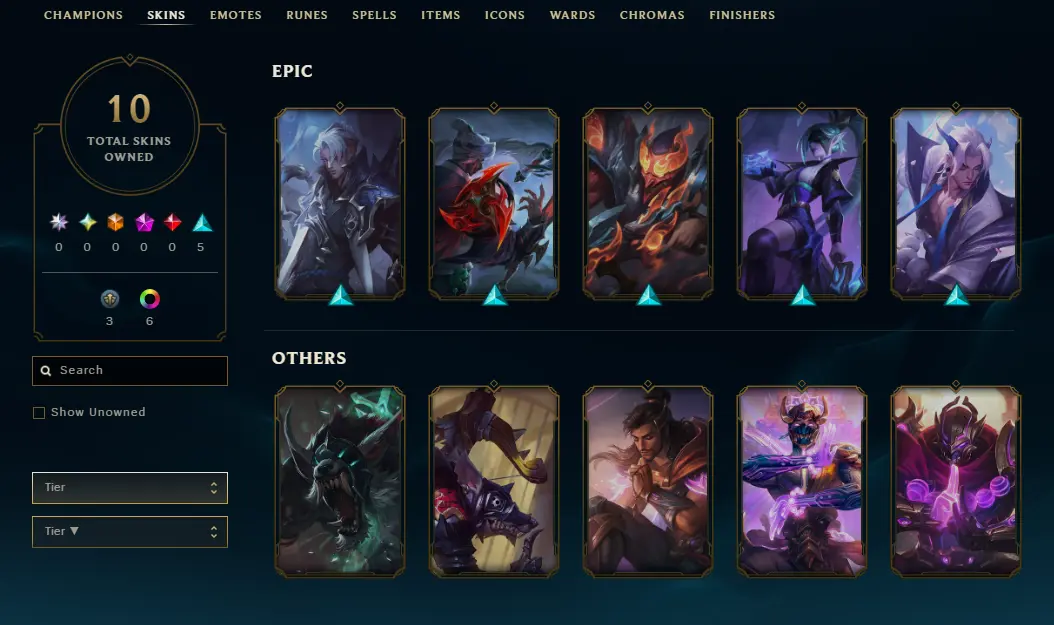The height and width of the screenshot is (625, 1054).
Task: Open the red blade epic skin card
Action: (494, 203)
